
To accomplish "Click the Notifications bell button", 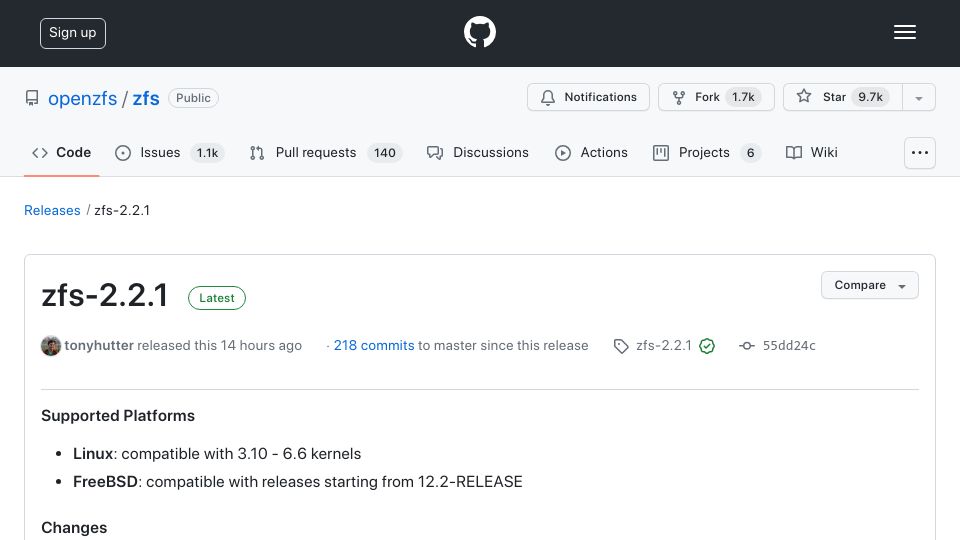I will pos(588,97).
